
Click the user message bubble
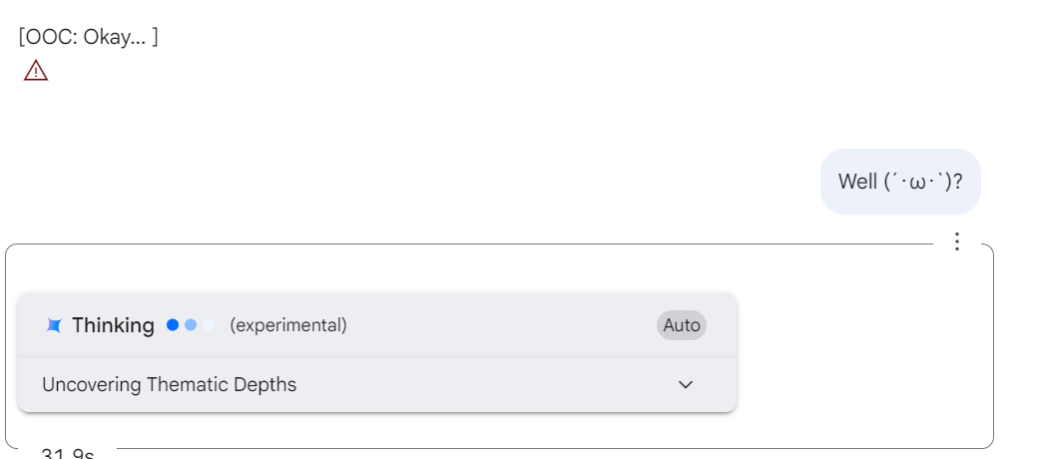[x=900, y=182]
